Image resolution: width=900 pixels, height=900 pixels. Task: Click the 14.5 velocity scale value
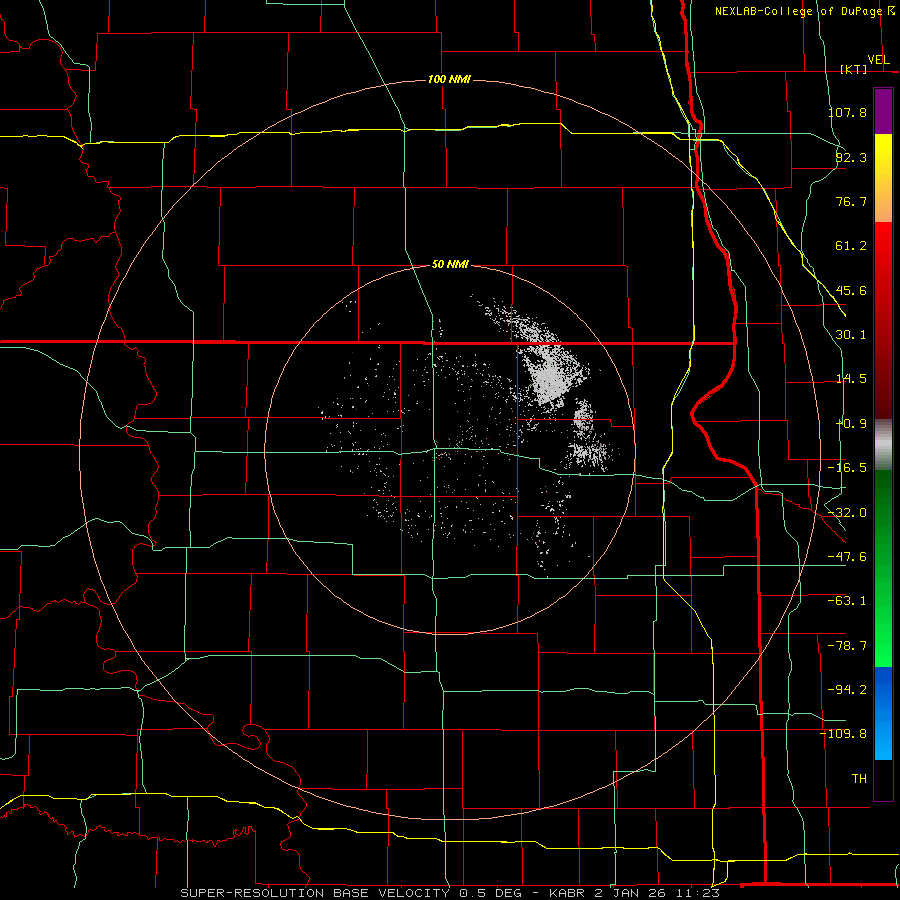pyautogui.click(x=851, y=379)
